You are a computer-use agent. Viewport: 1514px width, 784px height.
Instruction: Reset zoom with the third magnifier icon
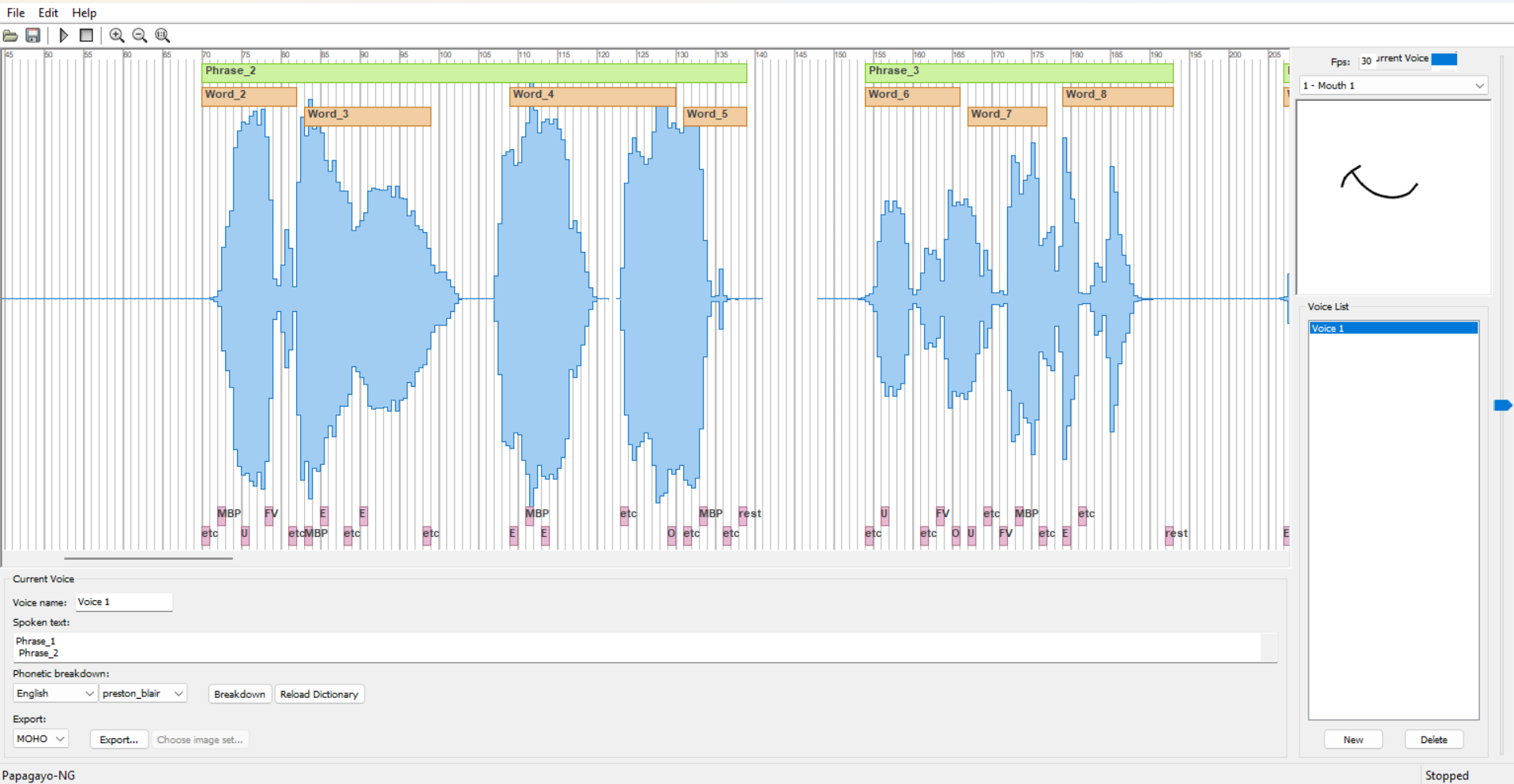click(163, 36)
